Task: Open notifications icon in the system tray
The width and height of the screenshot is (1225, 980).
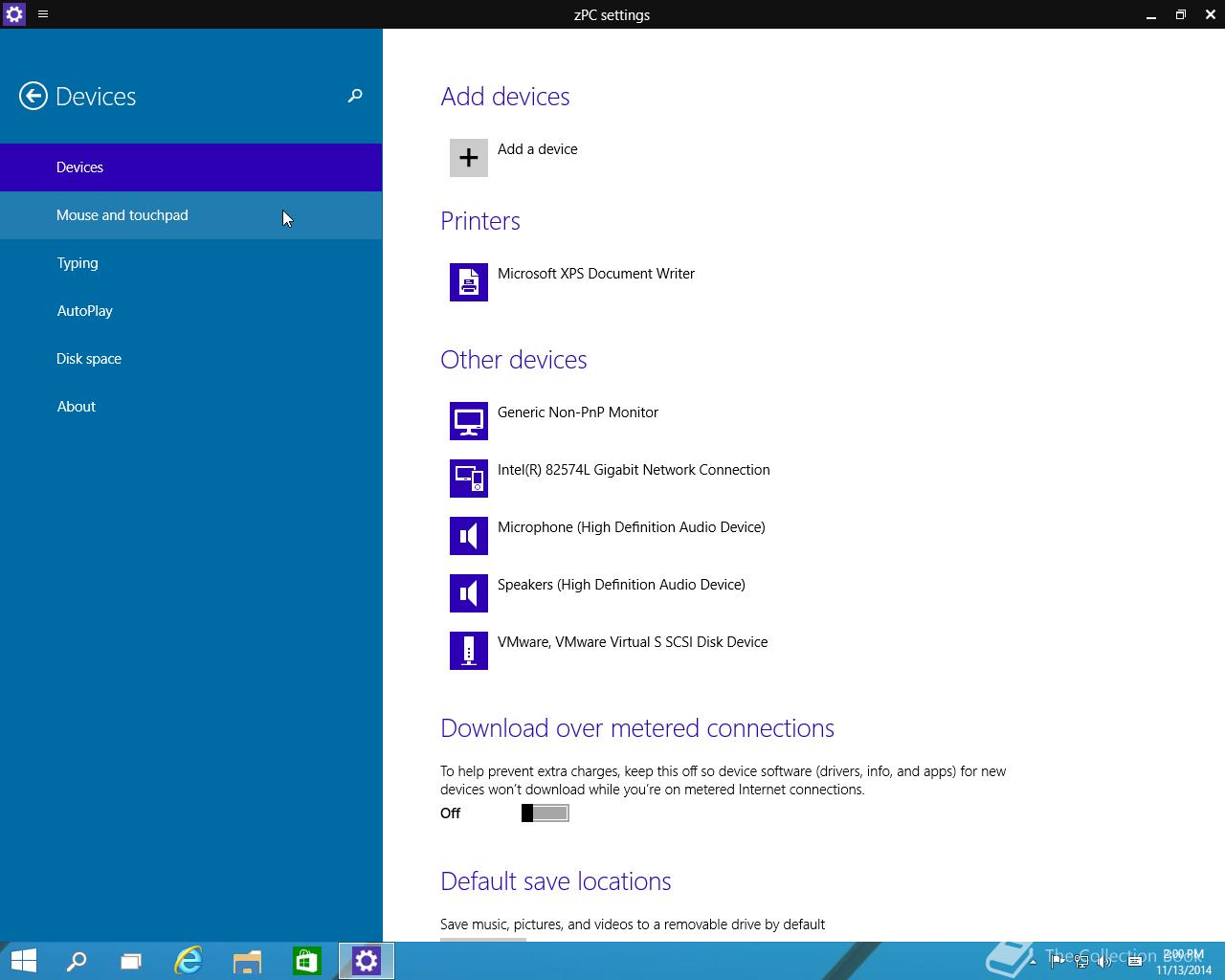Action: 1135,961
